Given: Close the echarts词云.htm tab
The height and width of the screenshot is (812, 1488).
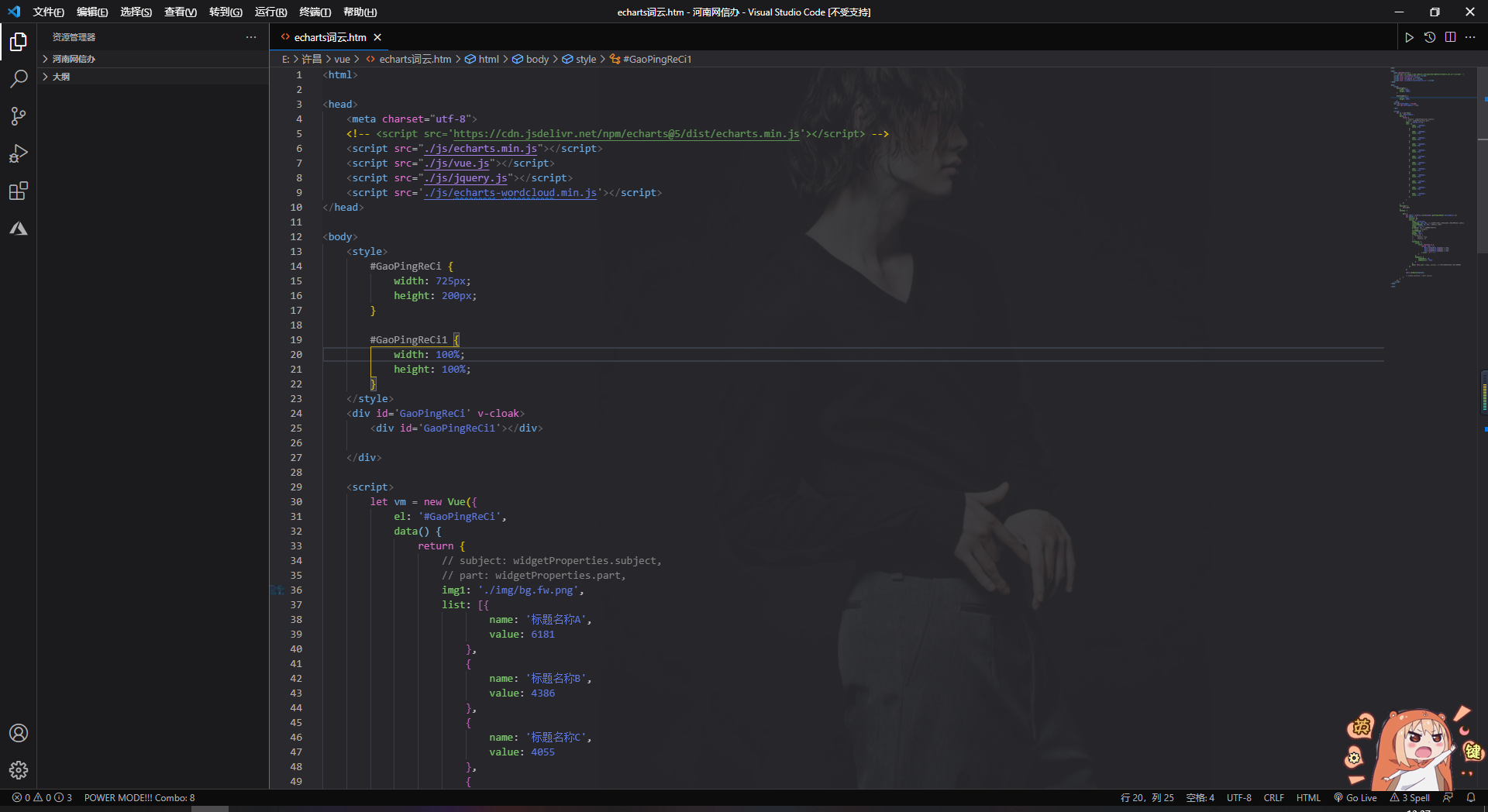Looking at the screenshot, I should click(377, 37).
